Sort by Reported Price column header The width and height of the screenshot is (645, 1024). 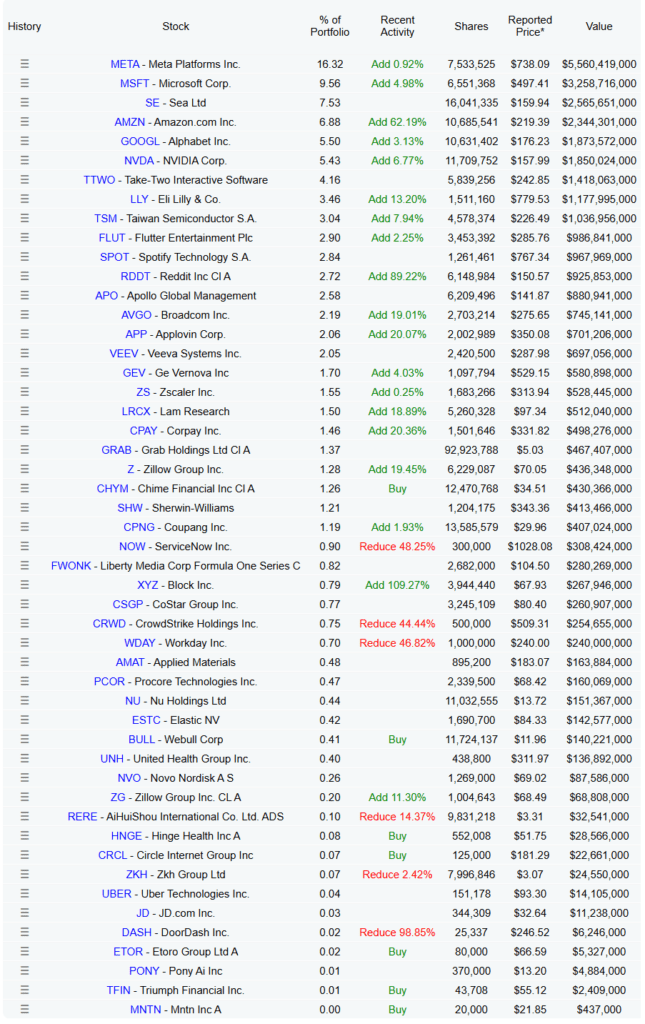(530, 26)
